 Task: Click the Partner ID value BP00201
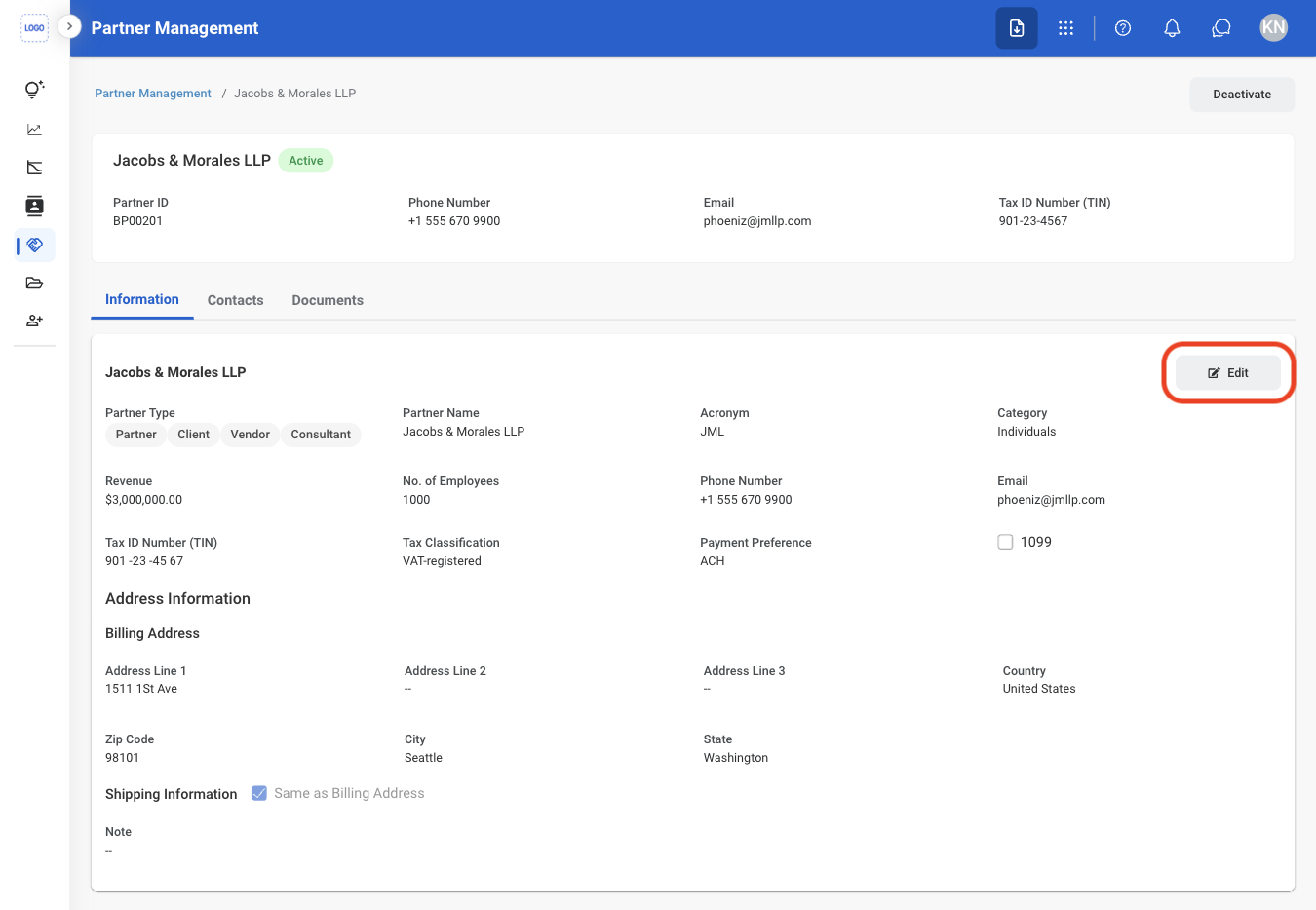point(137,221)
